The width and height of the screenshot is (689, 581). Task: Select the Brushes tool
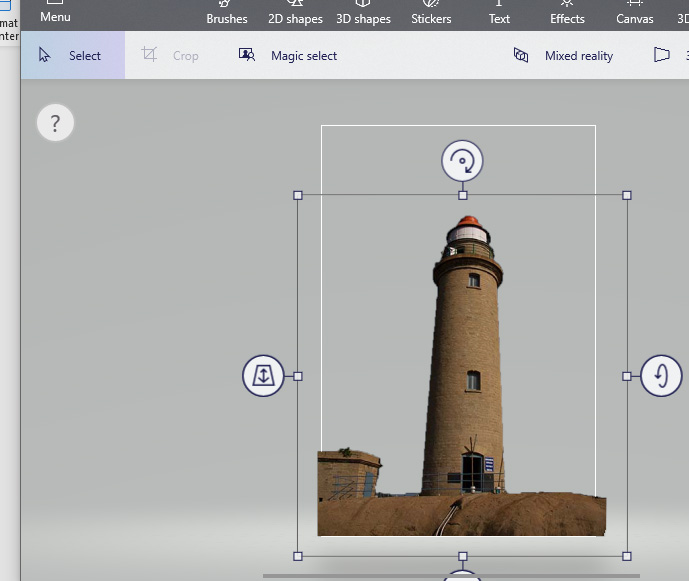pyautogui.click(x=227, y=14)
